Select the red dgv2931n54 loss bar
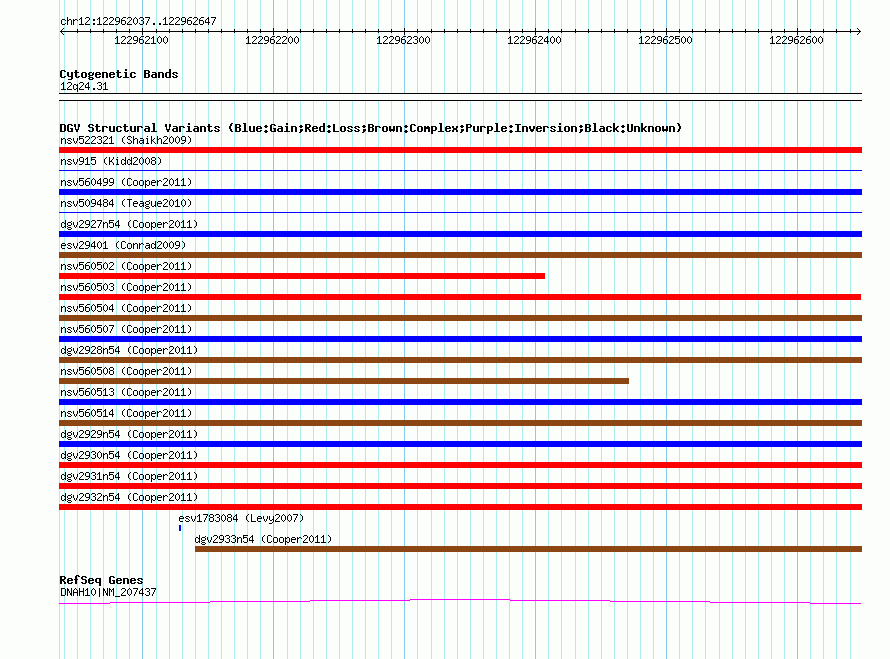 point(460,486)
